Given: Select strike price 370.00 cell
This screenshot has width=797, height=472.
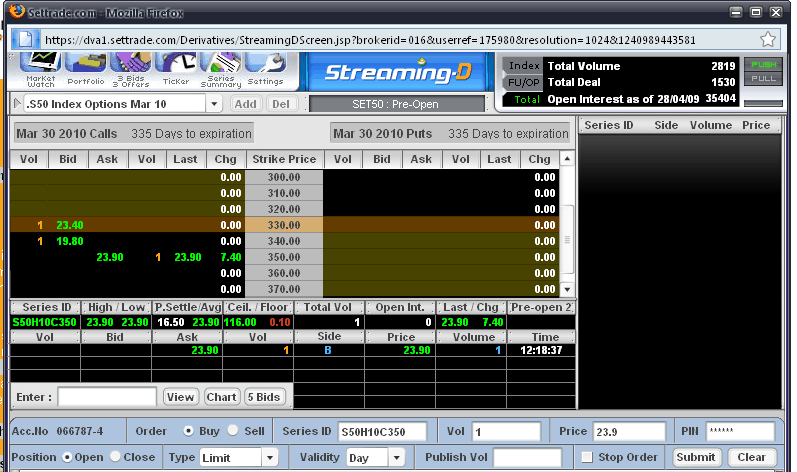Looking at the screenshot, I should [284, 289].
